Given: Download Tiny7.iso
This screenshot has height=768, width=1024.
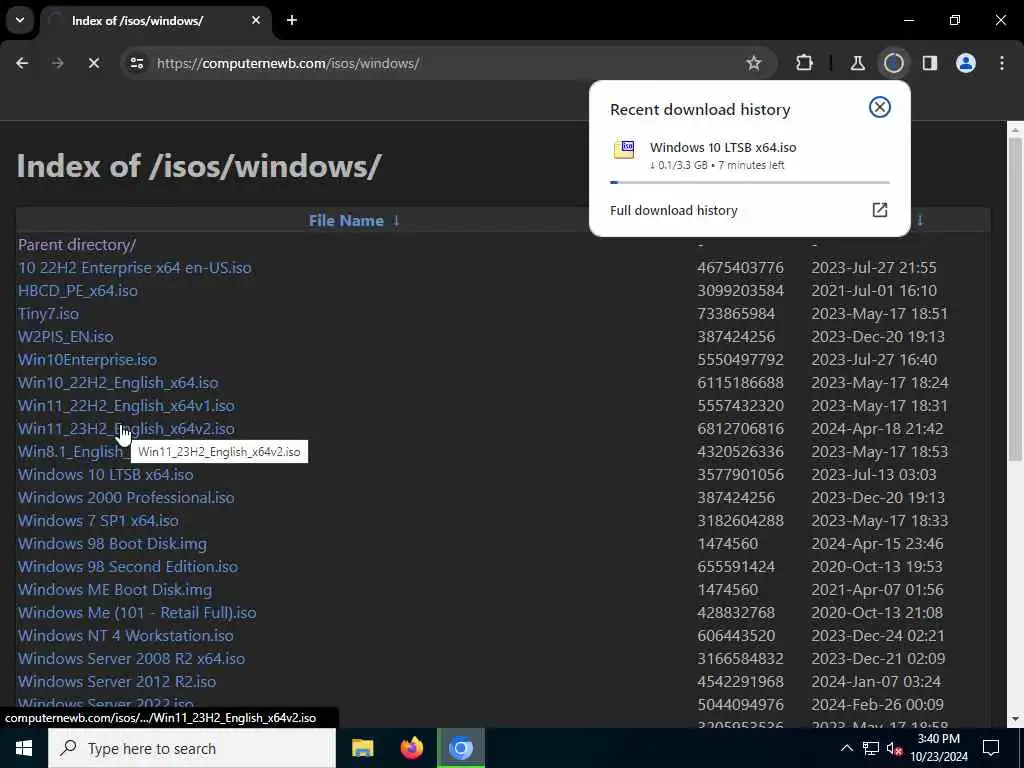Looking at the screenshot, I should click(48, 313).
